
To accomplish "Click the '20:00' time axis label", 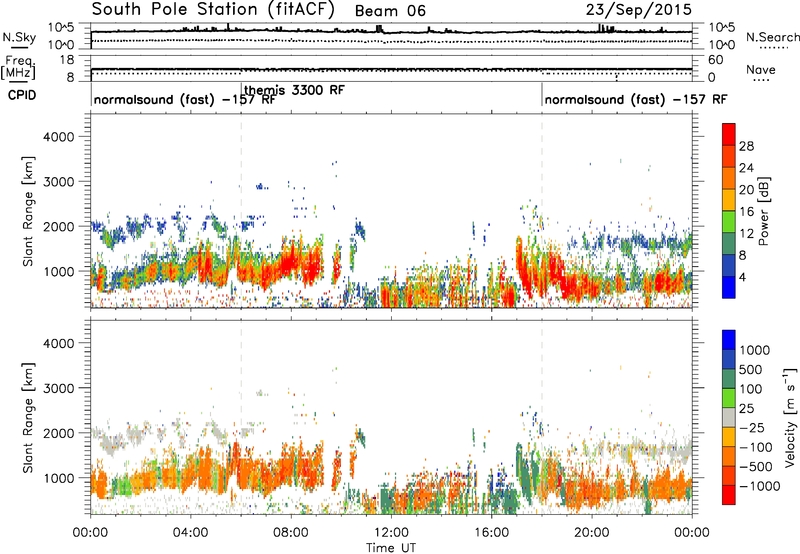I will 592,533.
